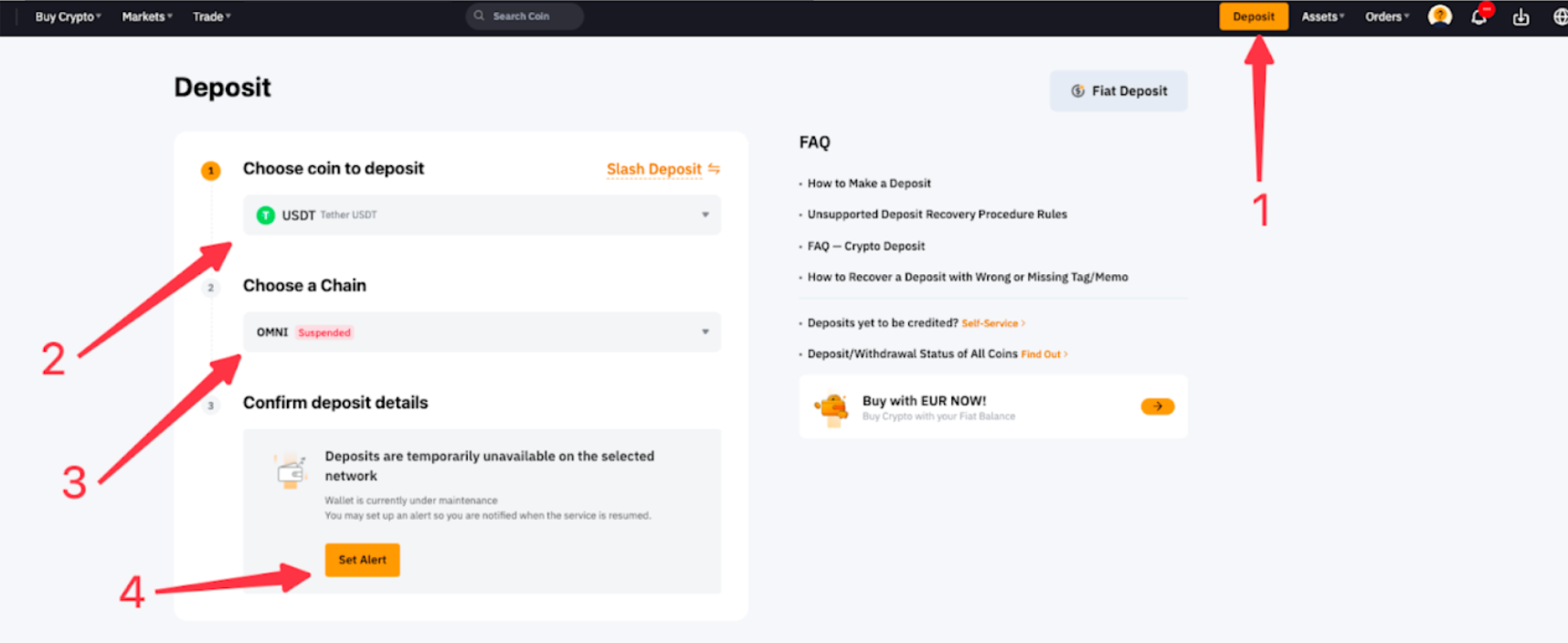Image resolution: width=1568 pixels, height=643 pixels.
Task: Click the user profile avatar icon
Action: point(1439,16)
